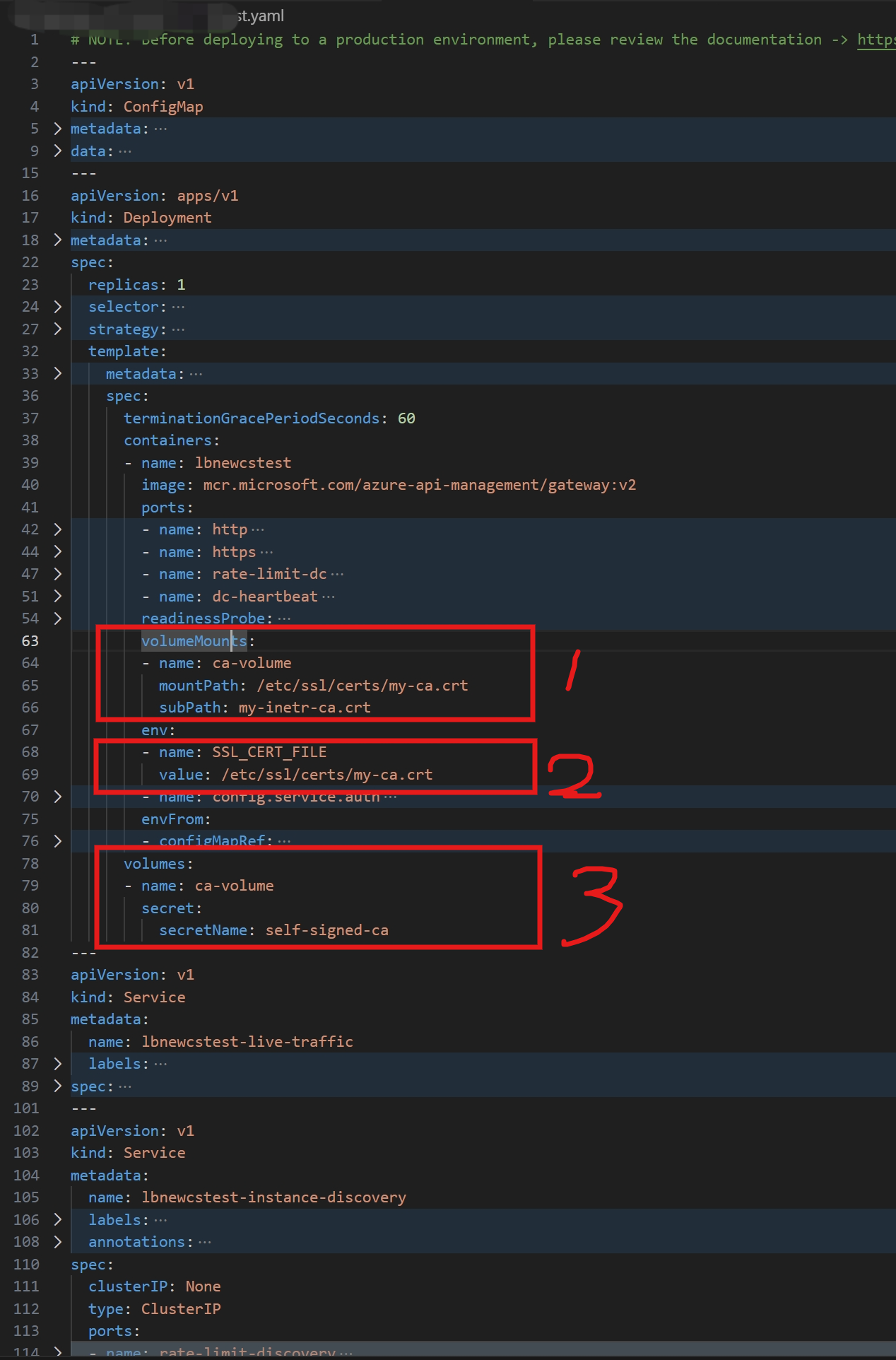Image resolution: width=896 pixels, height=1360 pixels.
Task: Unfold labels under lbnewcstest-live-traffic service
Action: point(58,1064)
